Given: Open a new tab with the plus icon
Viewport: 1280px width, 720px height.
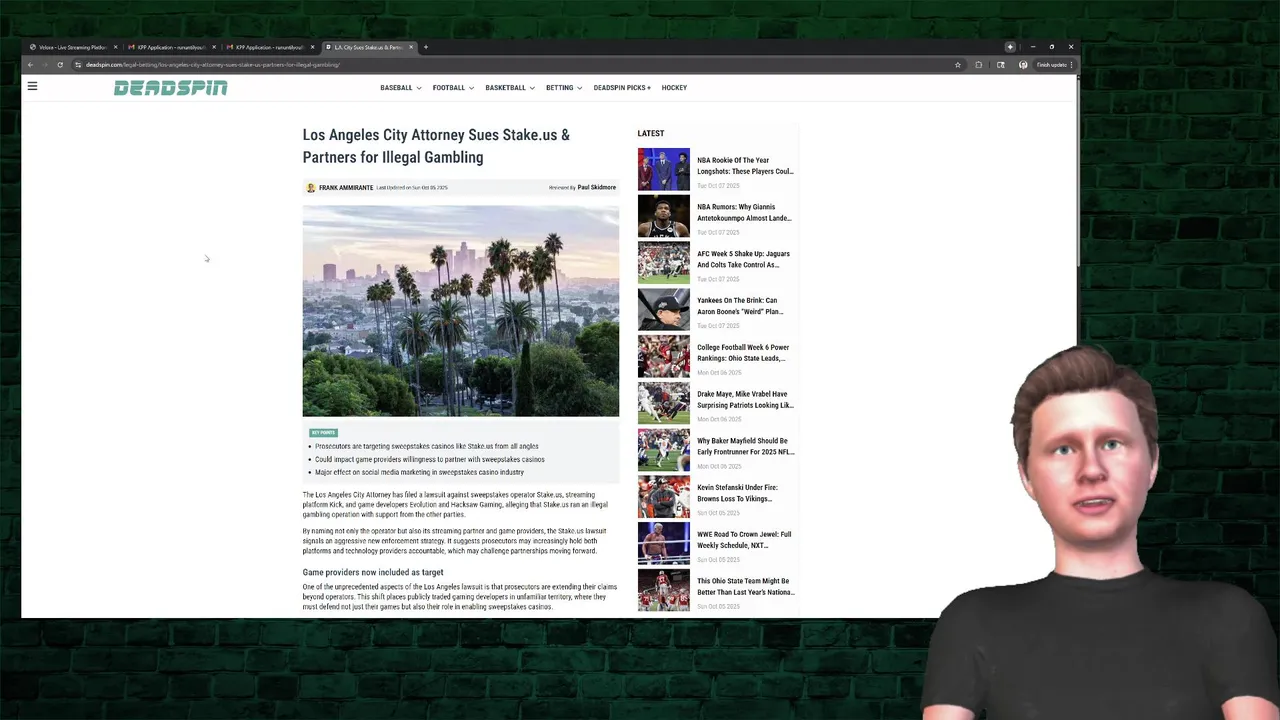Looking at the screenshot, I should pyautogui.click(x=426, y=47).
